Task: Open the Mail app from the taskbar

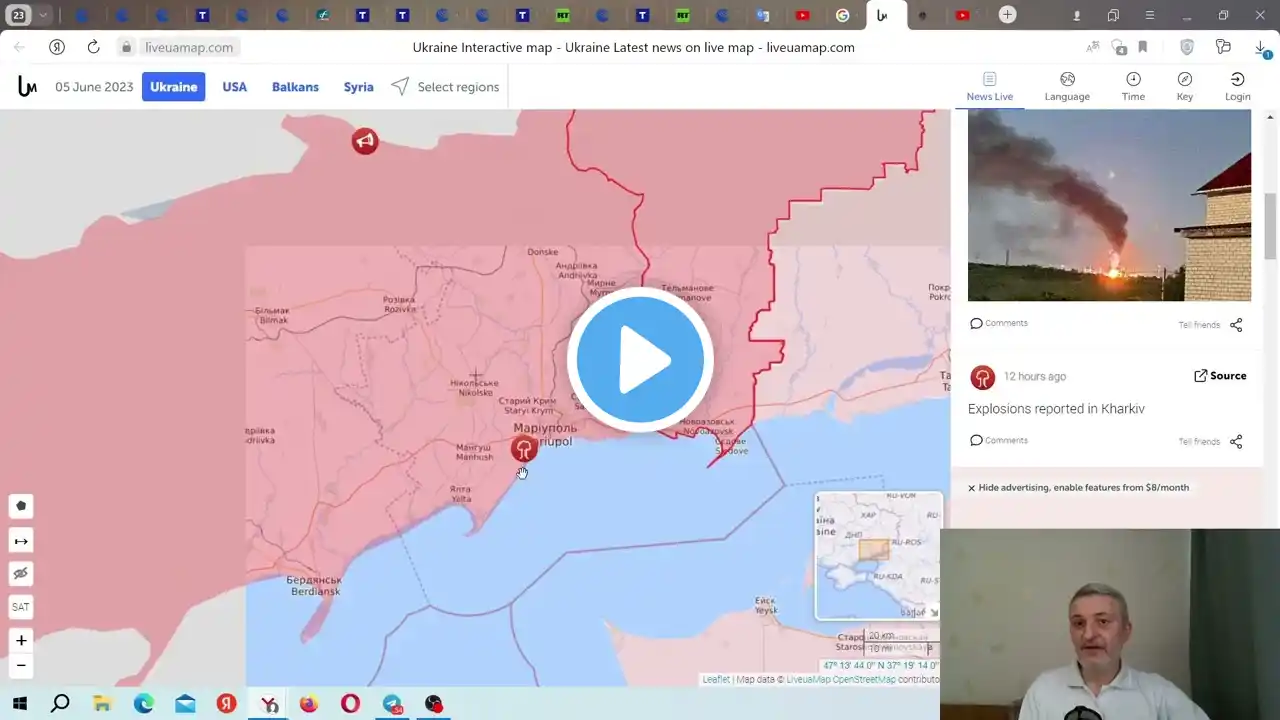Action: [185, 704]
